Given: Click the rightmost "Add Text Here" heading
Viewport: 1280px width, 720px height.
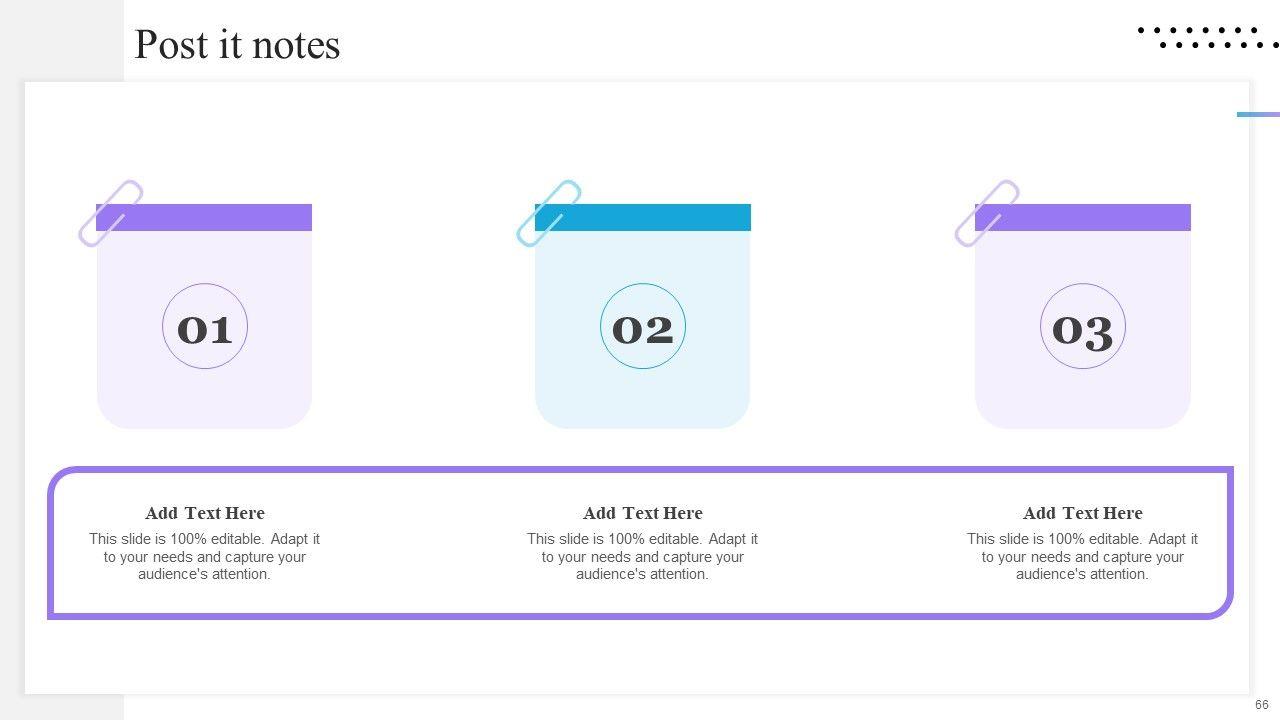Looking at the screenshot, I should click(x=1082, y=513).
